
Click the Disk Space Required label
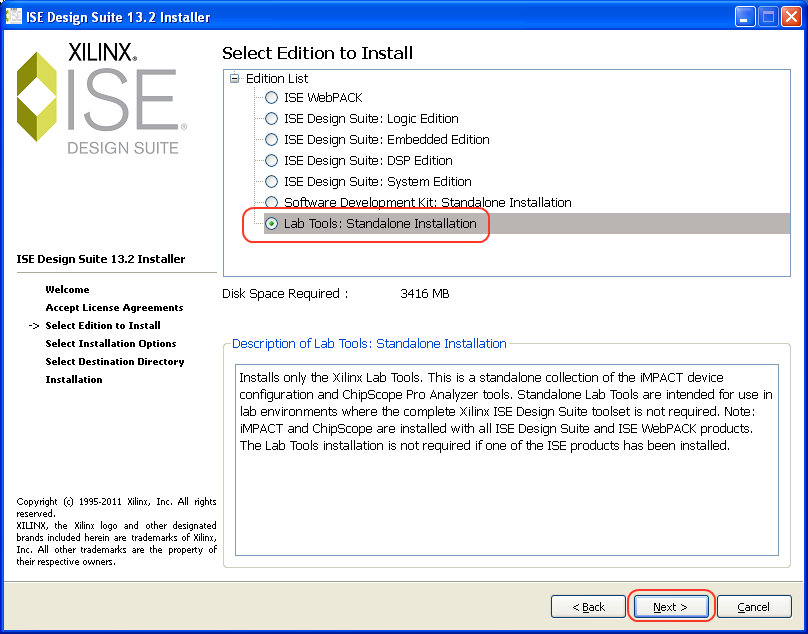tap(285, 294)
